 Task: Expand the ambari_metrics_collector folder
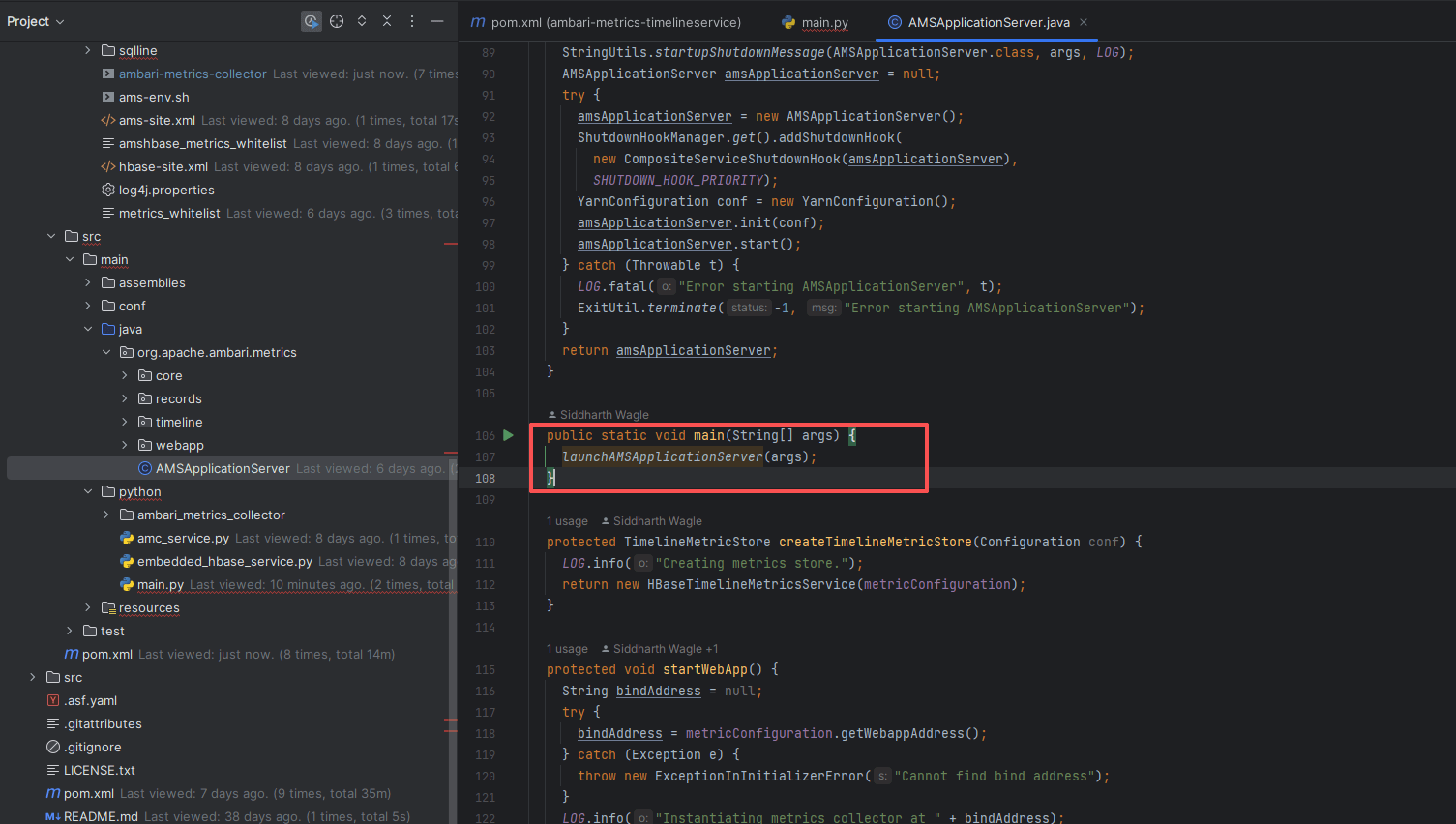click(106, 515)
